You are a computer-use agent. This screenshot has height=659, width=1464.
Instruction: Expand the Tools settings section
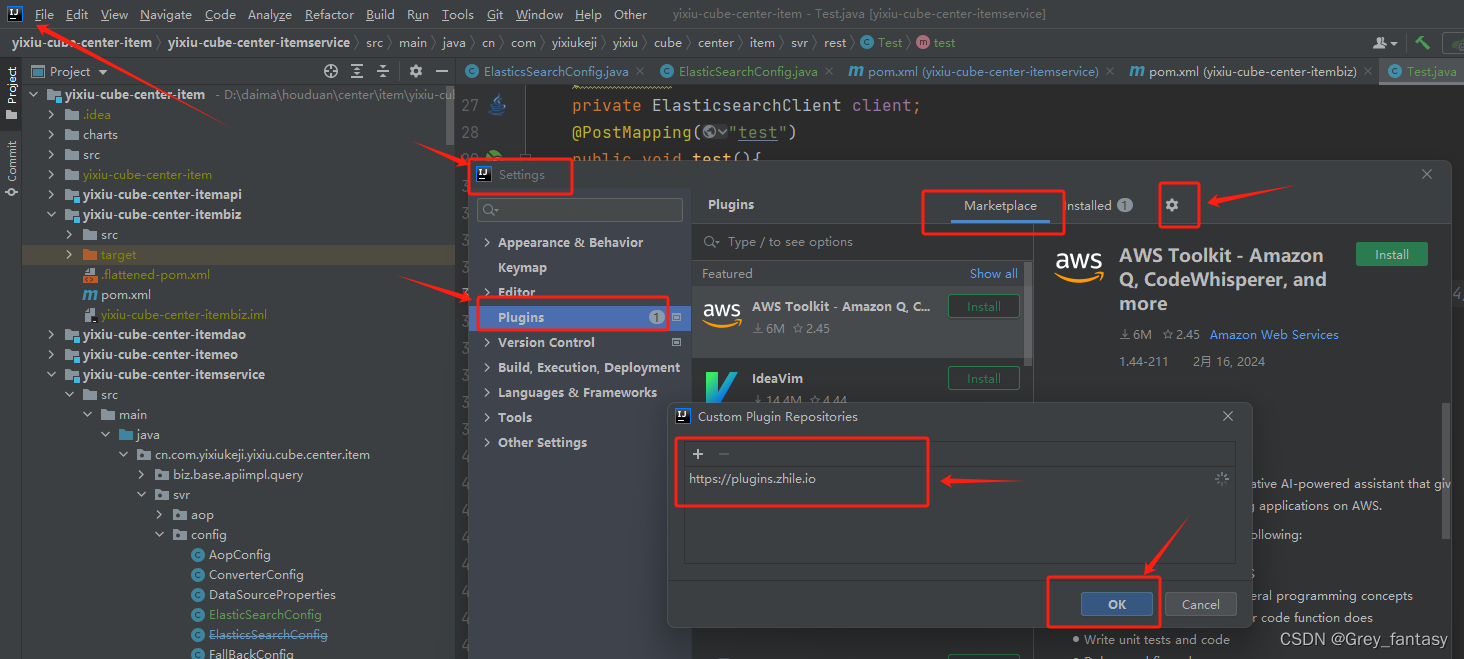click(487, 417)
